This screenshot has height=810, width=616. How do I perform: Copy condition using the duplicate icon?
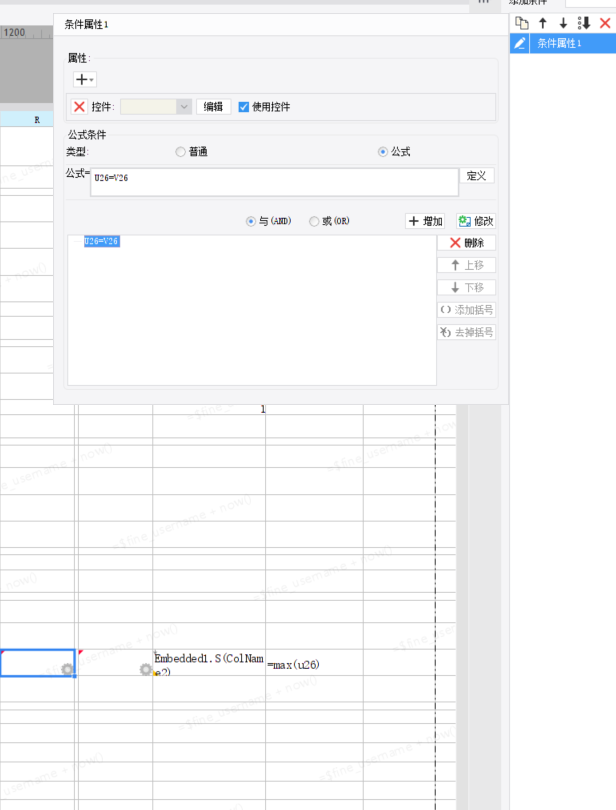click(x=522, y=23)
